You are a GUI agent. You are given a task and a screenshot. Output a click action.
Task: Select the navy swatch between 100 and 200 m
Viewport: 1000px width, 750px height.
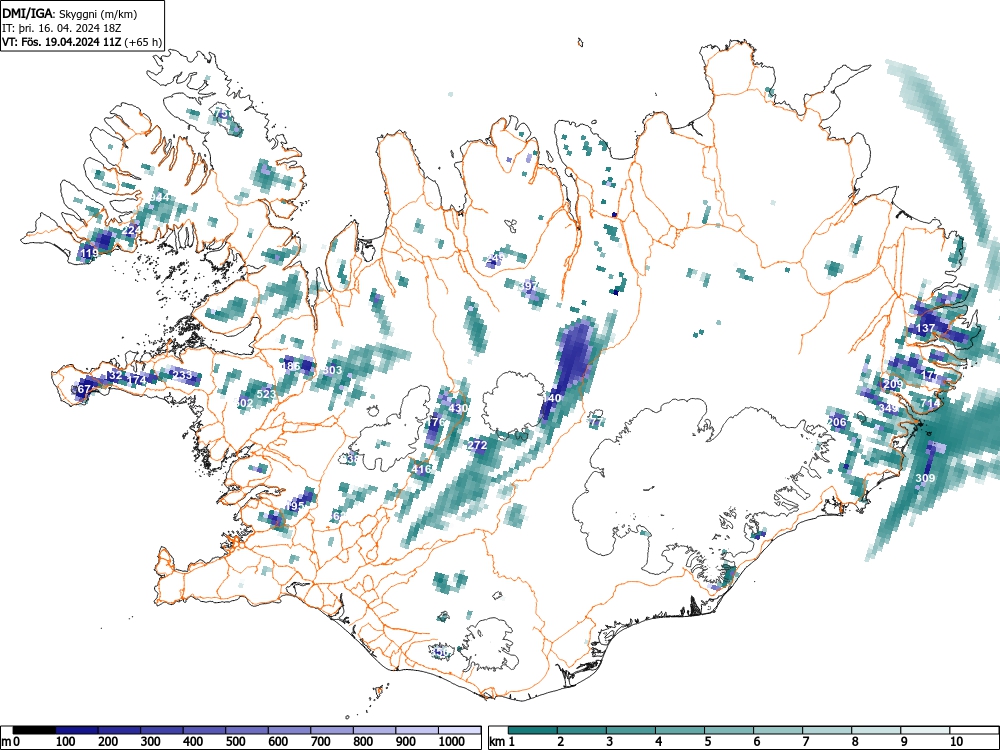click(x=77, y=730)
